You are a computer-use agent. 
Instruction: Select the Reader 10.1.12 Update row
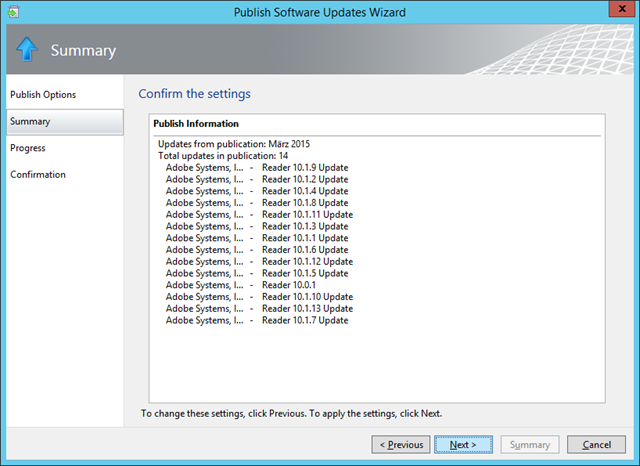(x=259, y=262)
